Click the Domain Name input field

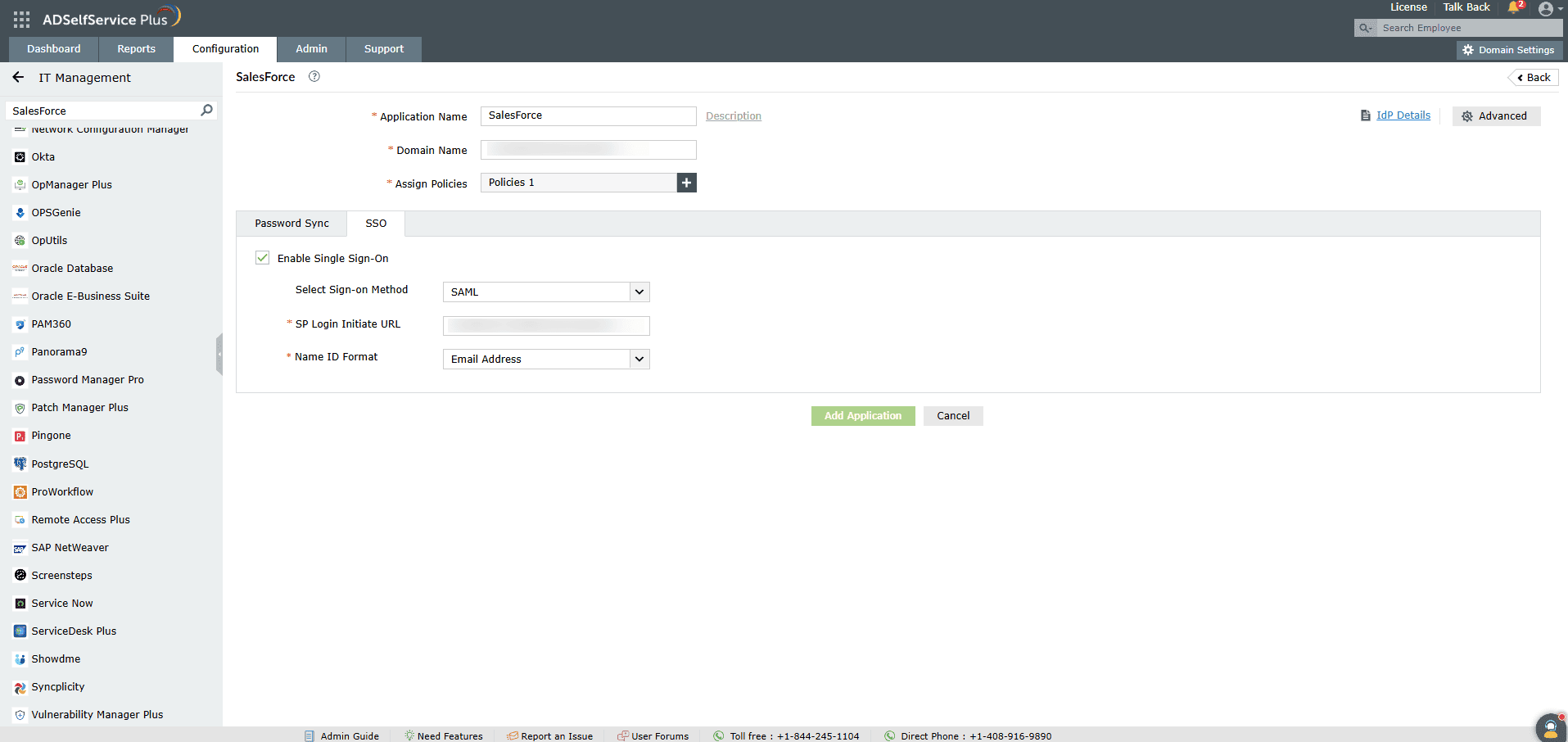tap(588, 150)
